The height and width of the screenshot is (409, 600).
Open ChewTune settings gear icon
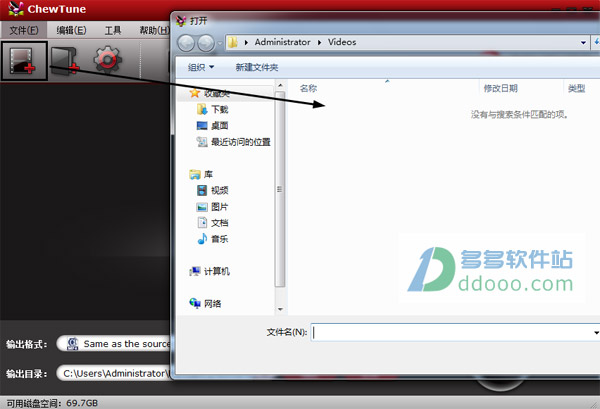click(x=108, y=60)
